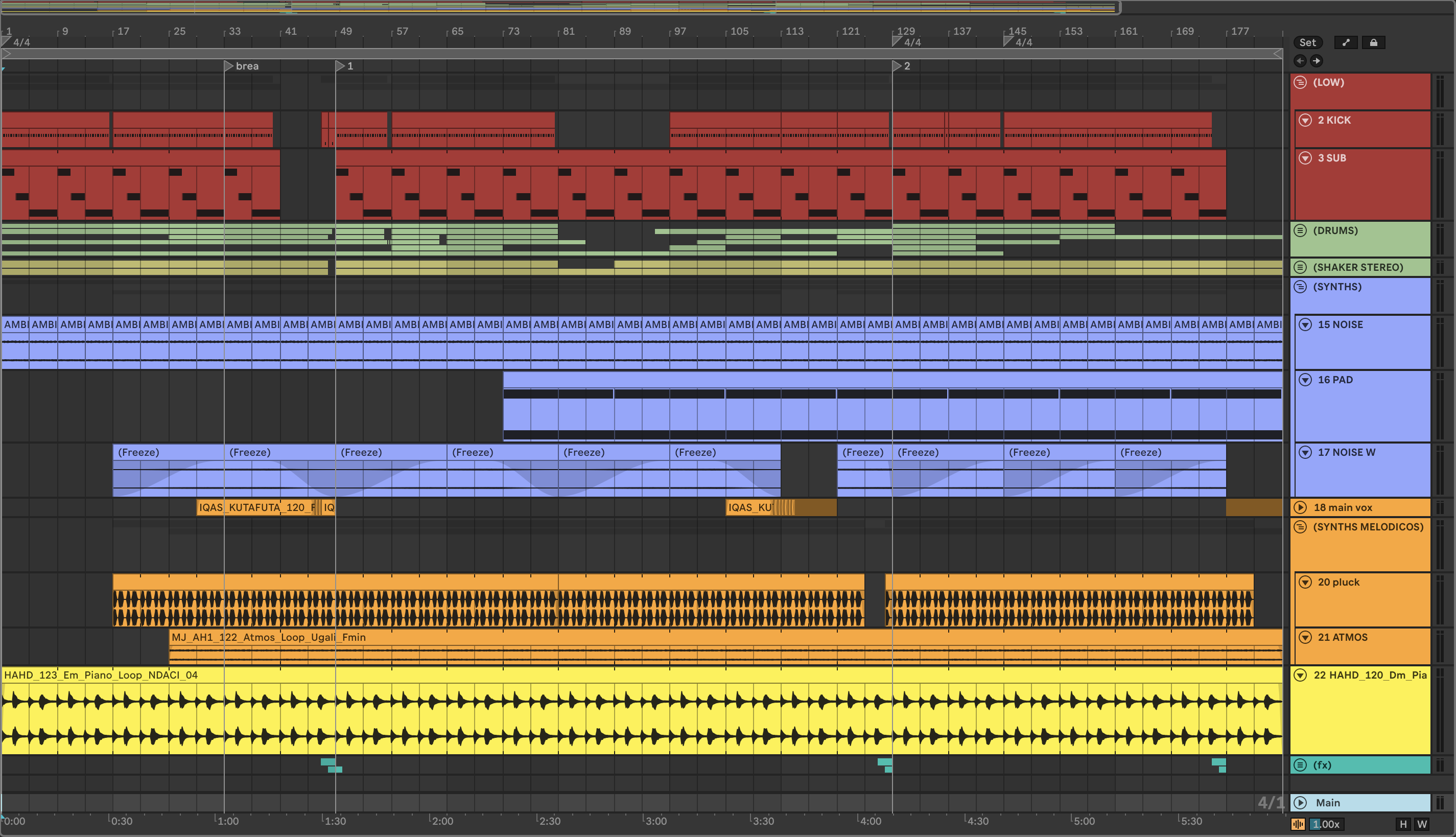Select the 21 ATMOS track title
This screenshot has width=1456, height=837.
click(1342, 637)
